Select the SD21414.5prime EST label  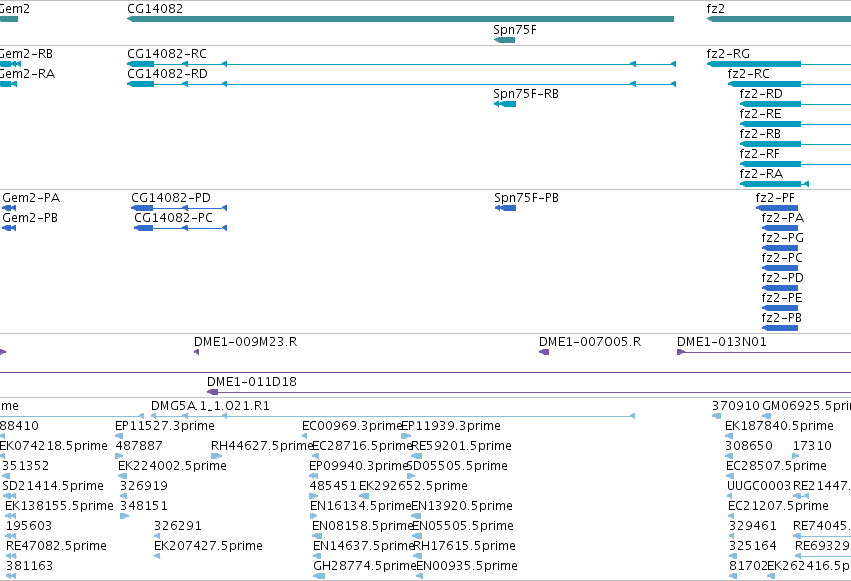click(x=53, y=487)
